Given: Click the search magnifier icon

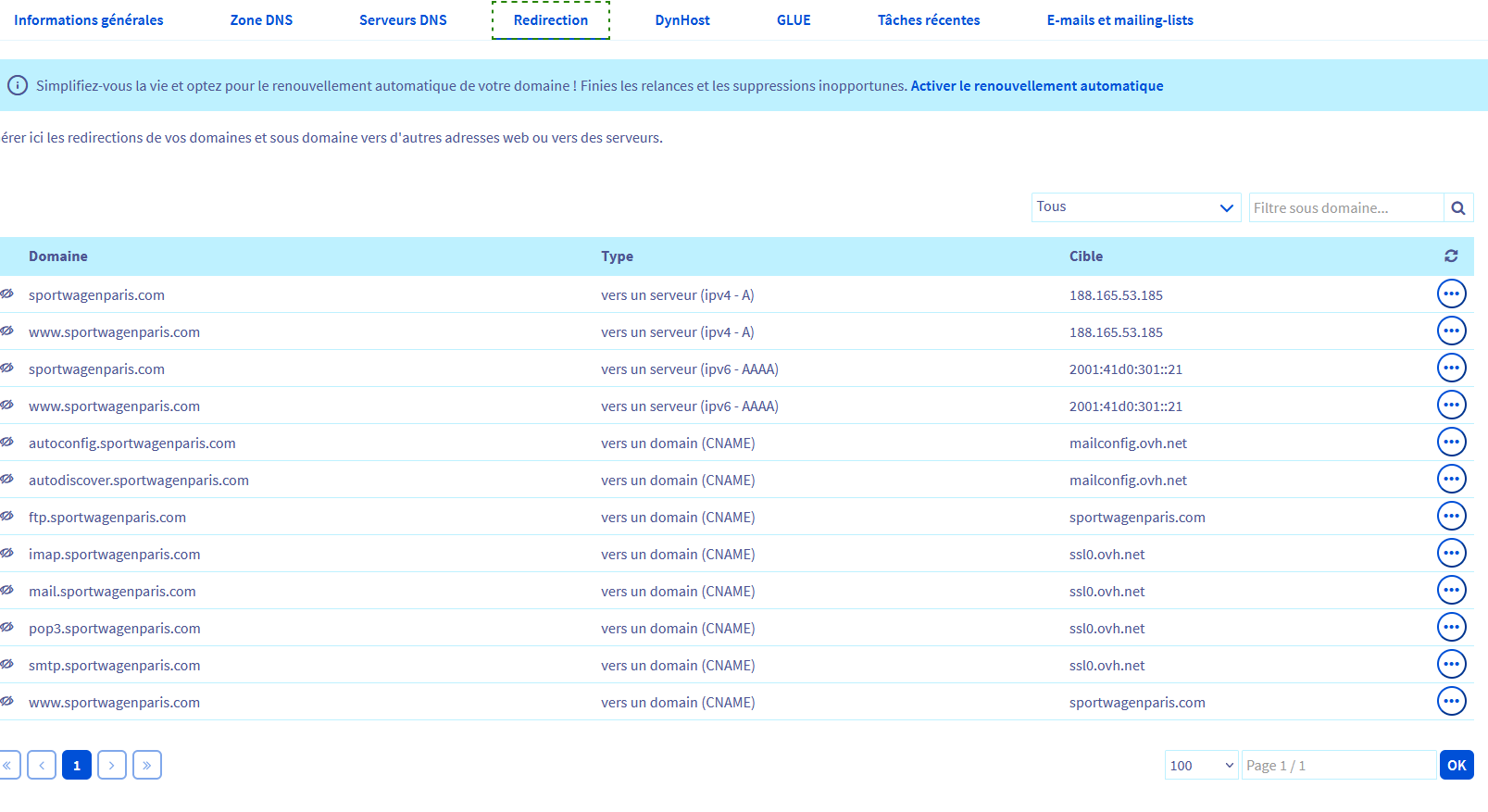Looking at the screenshot, I should pyautogui.click(x=1457, y=208).
